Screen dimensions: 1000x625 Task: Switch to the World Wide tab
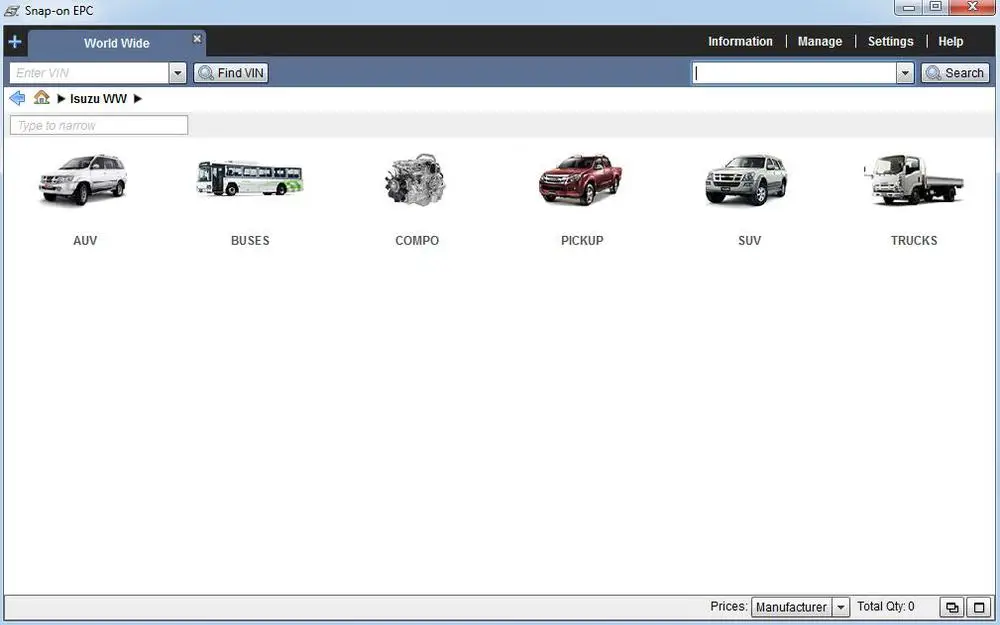point(117,43)
